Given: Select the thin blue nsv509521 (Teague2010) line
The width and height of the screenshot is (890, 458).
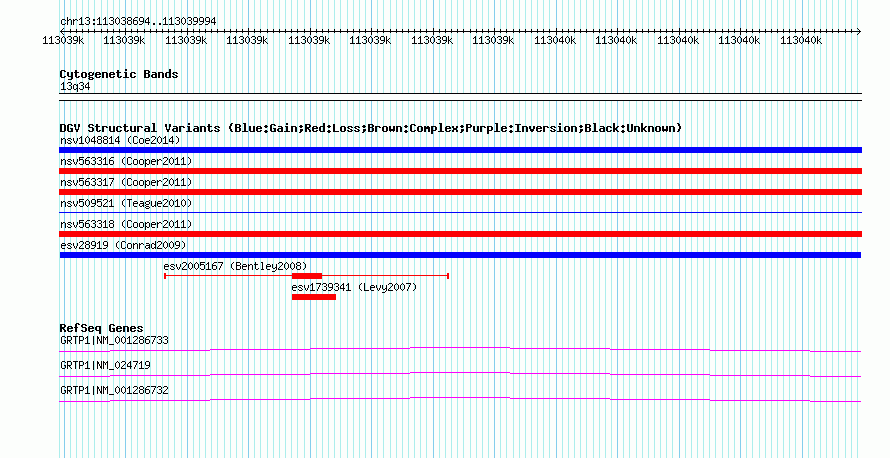Looking at the screenshot, I should point(460,213).
